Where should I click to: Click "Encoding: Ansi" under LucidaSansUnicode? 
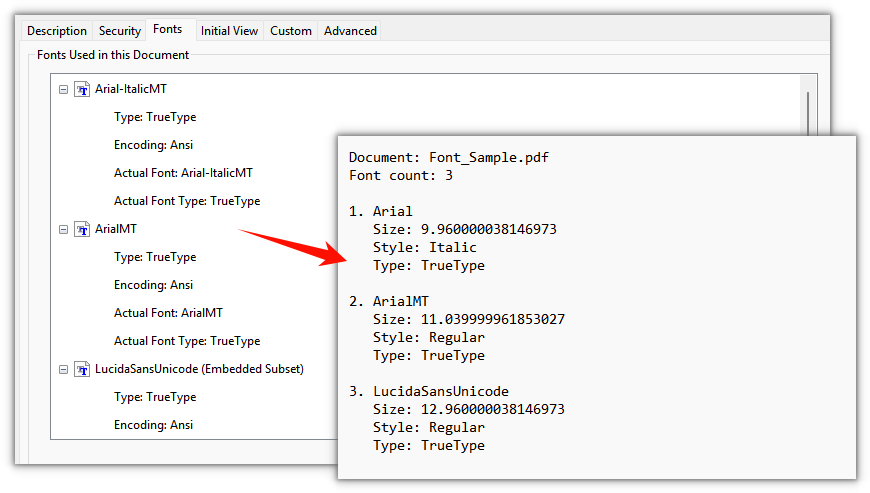(153, 425)
